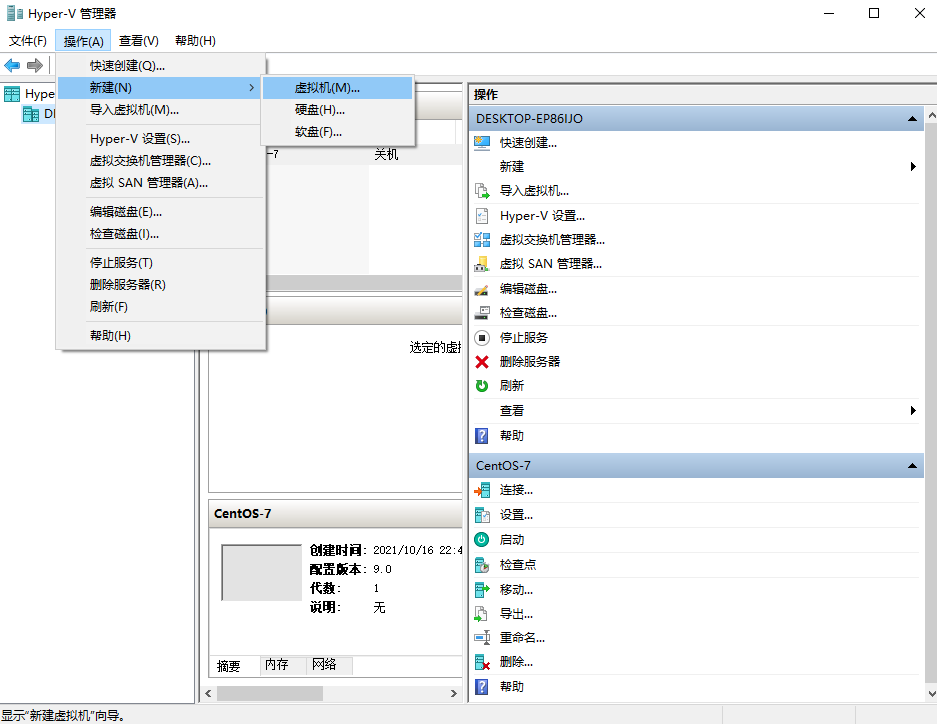Viewport: 937px width, 724px height.
Task: Open the 查看(V) menu
Action: tap(139, 41)
